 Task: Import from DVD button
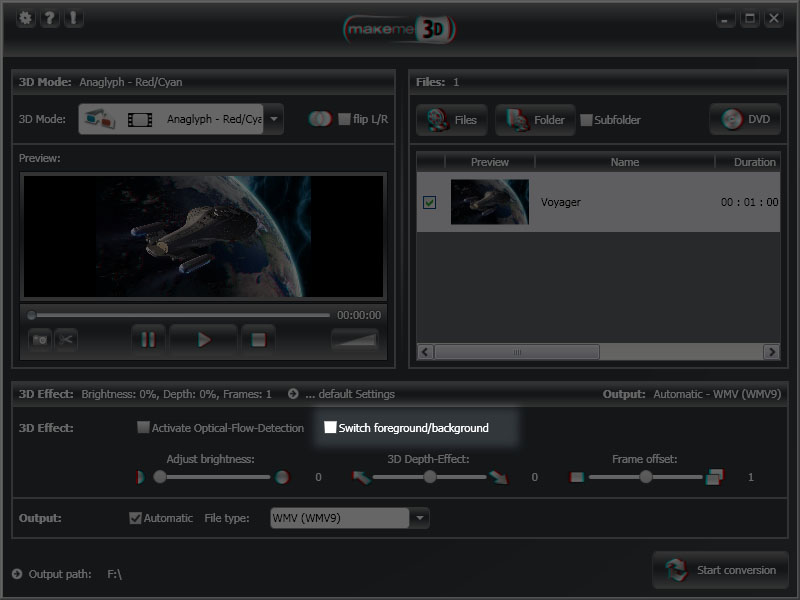[745, 119]
